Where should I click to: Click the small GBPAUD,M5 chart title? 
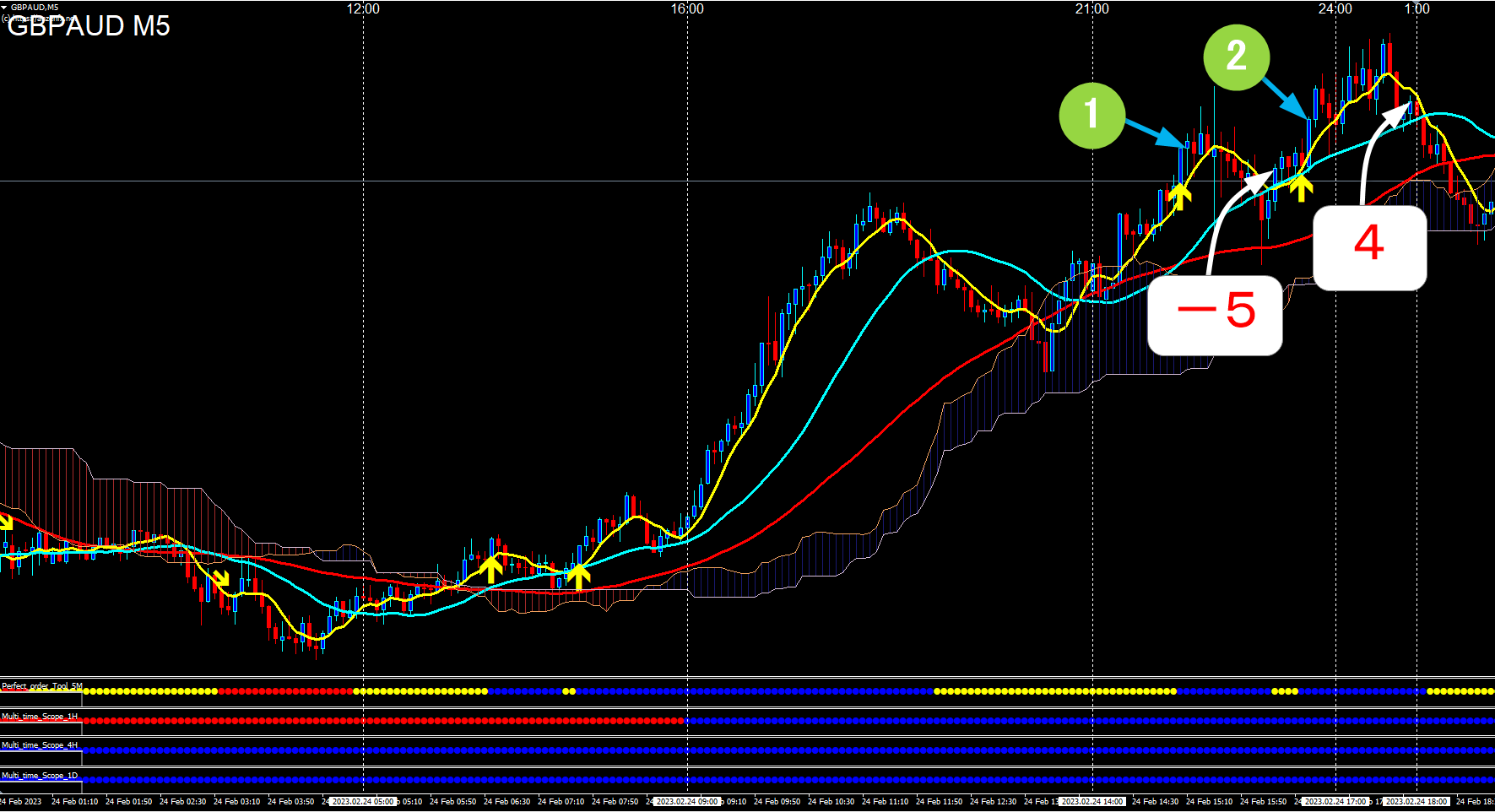pos(35,7)
